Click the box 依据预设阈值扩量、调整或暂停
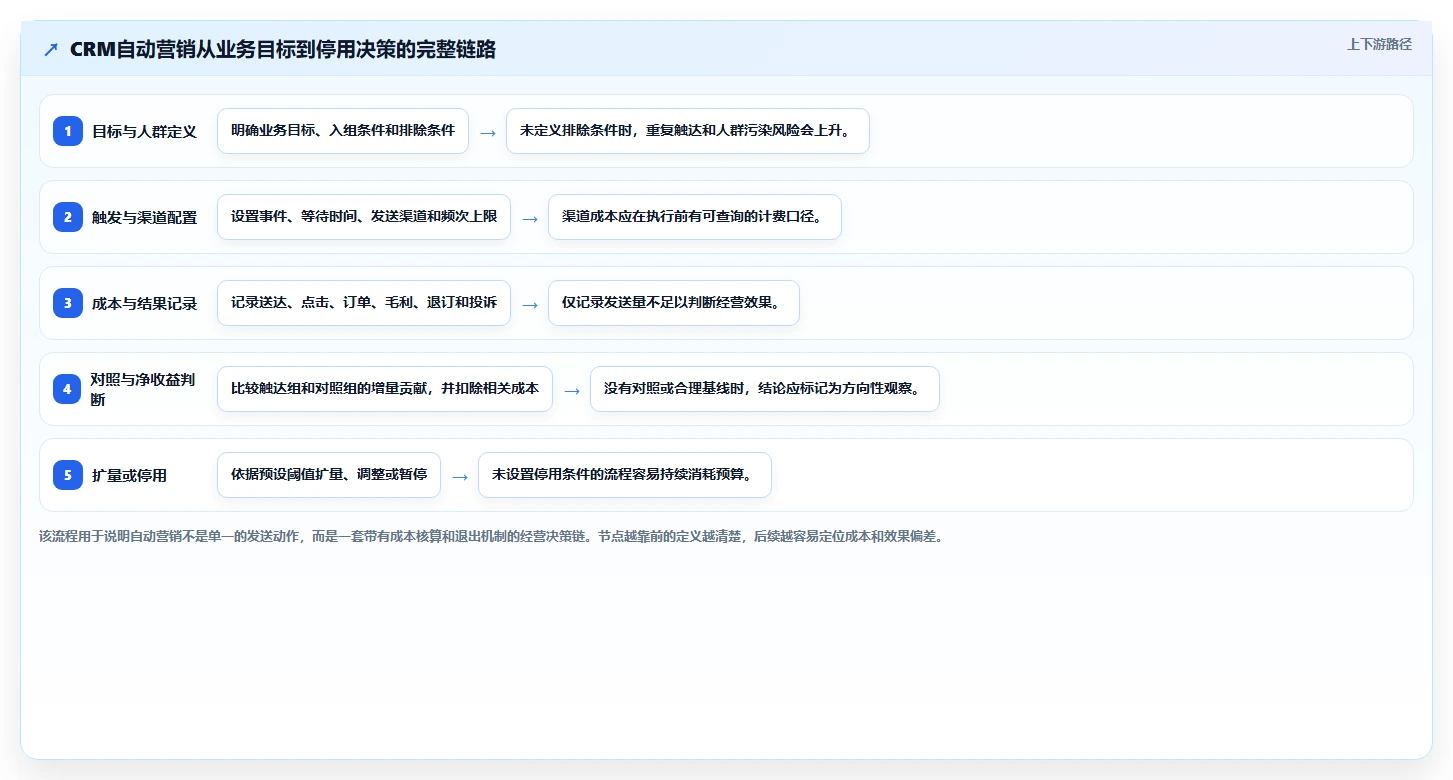1453x780 pixels. (x=329, y=475)
